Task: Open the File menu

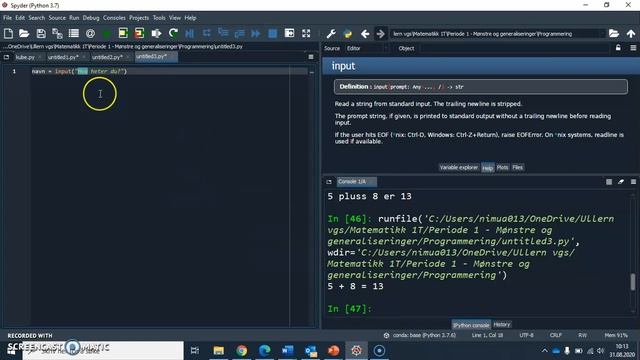Action: click(7, 18)
